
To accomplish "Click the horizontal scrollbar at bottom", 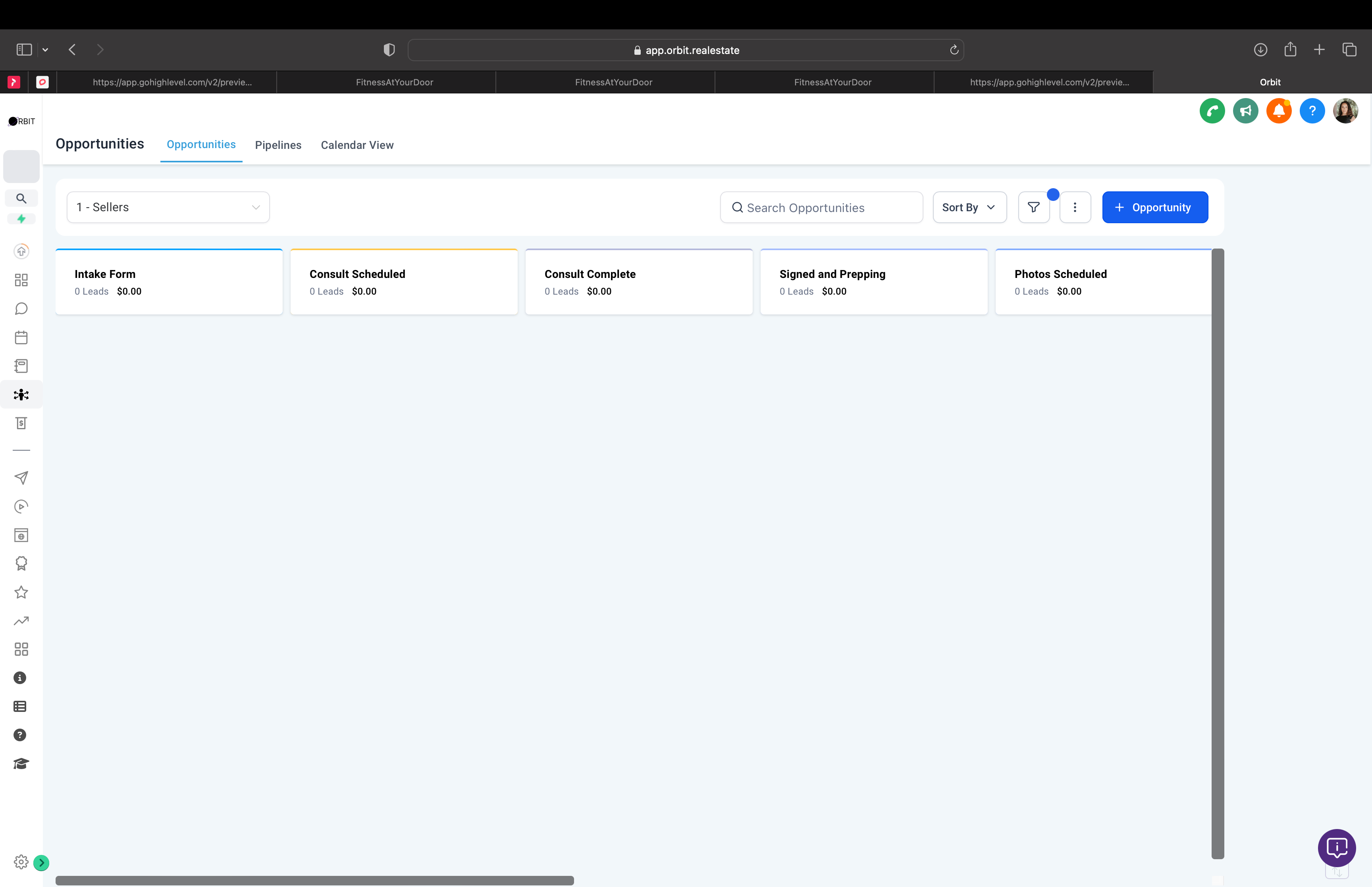I will coord(314,880).
